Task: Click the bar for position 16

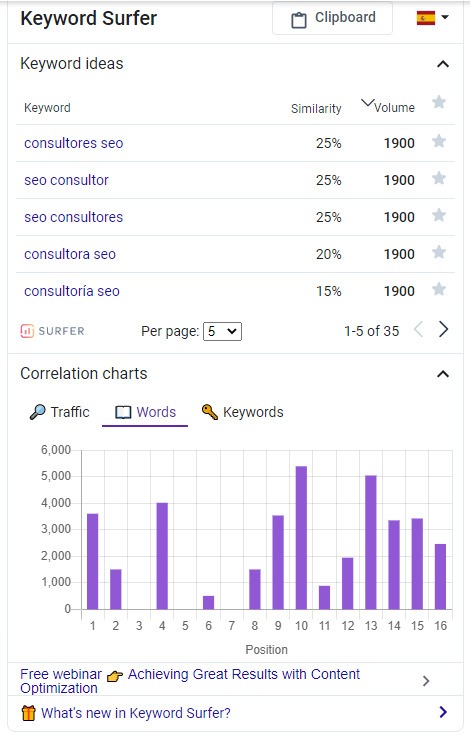Action: pos(440,577)
